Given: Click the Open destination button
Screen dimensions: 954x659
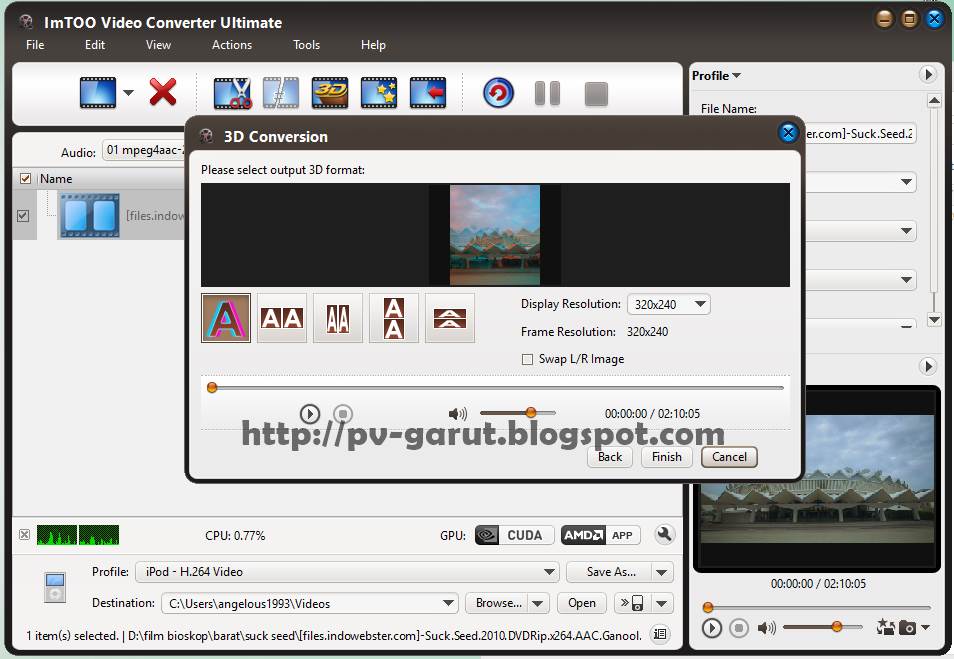Looking at the screenshot, I should coord(582,603).
